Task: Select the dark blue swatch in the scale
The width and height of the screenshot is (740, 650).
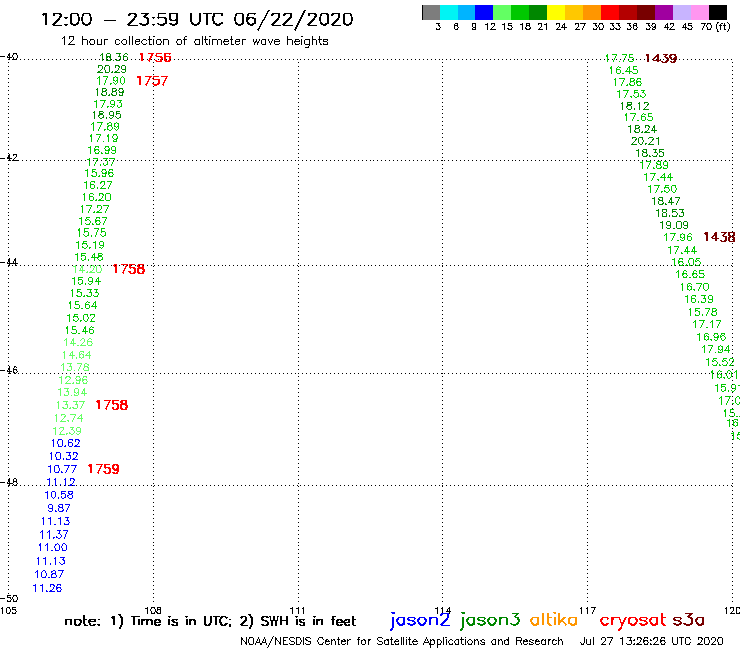Action: [x=484, y=12]
